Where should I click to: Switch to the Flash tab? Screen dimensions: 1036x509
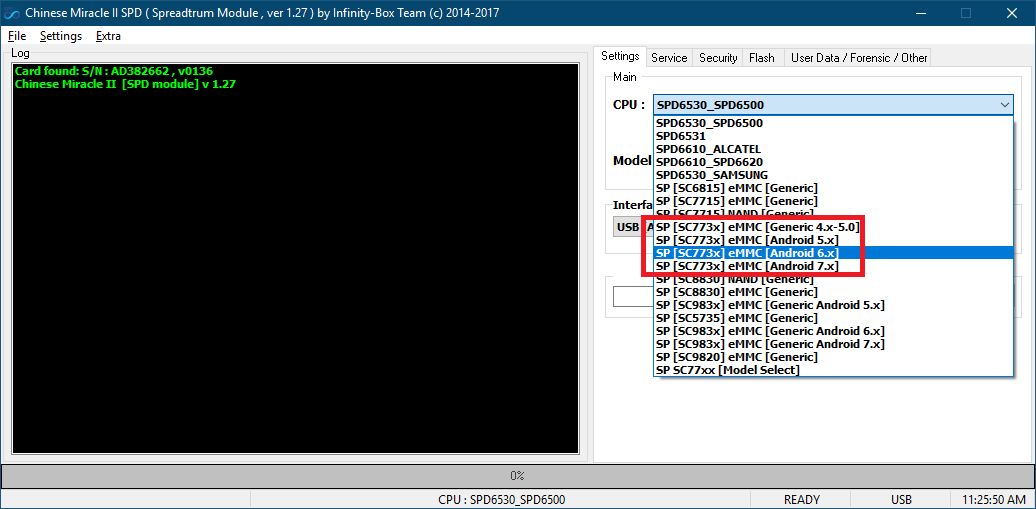point(762,58)
